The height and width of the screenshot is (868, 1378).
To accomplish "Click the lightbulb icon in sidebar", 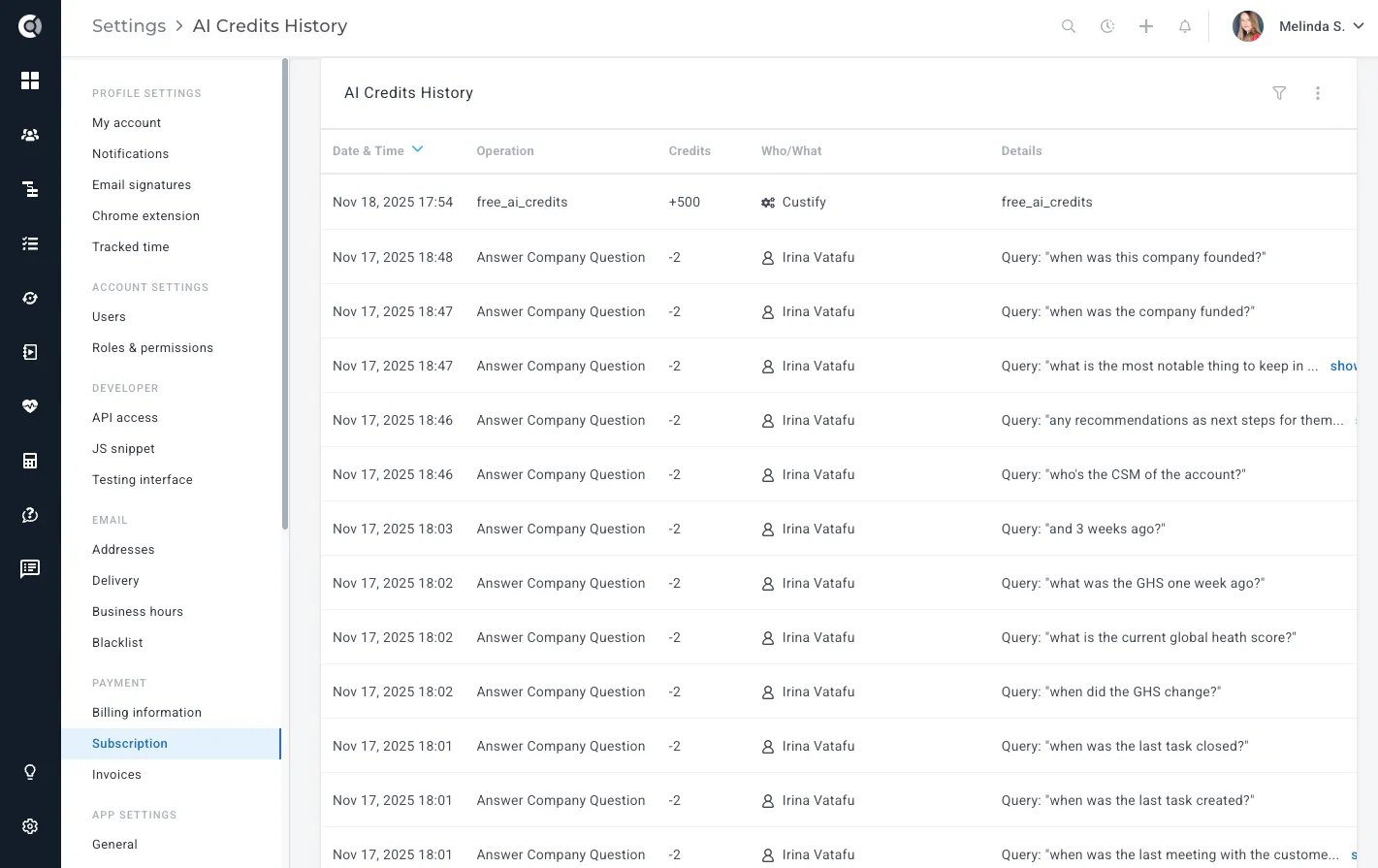I will pos(30,772).
